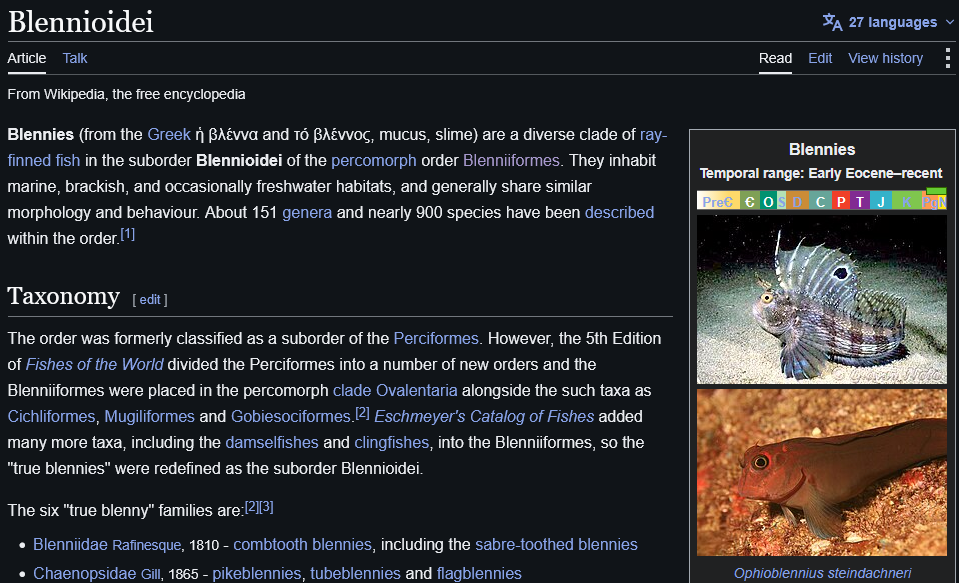Click 'From Wikipedia, the free encyclopedia' text
The height and width of the screenshot is (583, 959).
tap(127, 94)
